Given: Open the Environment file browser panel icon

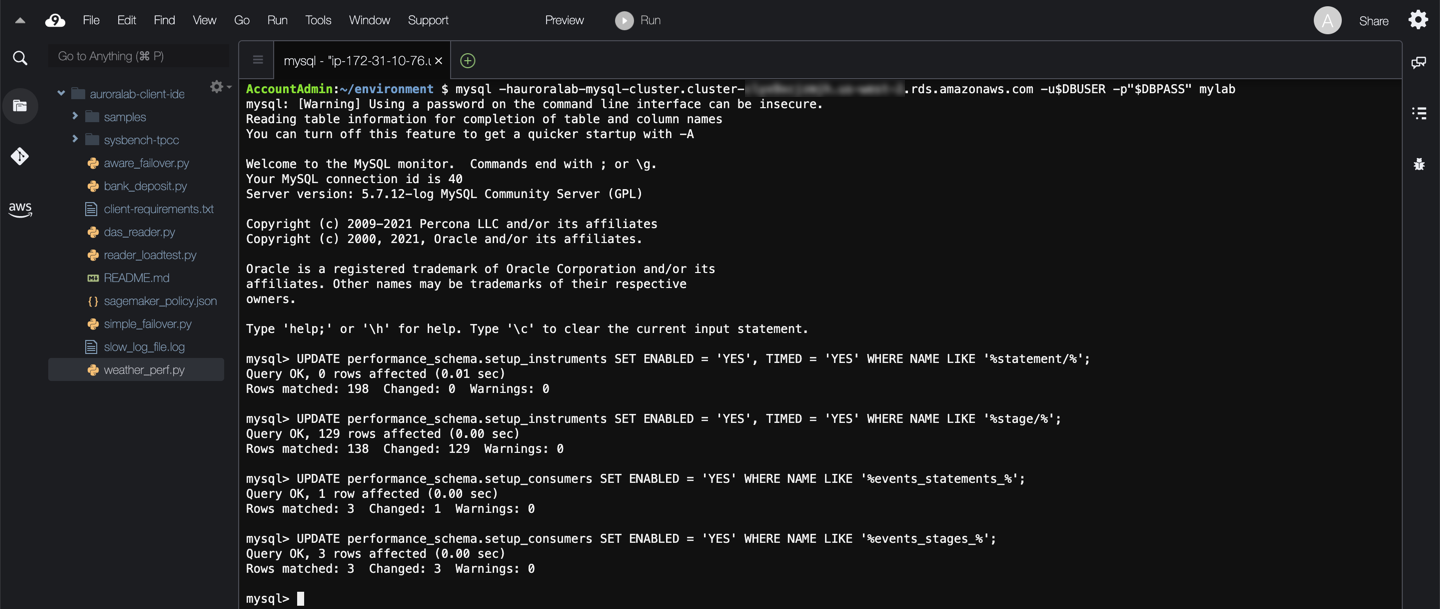Looking at the screenshot, I should [20, 106].
